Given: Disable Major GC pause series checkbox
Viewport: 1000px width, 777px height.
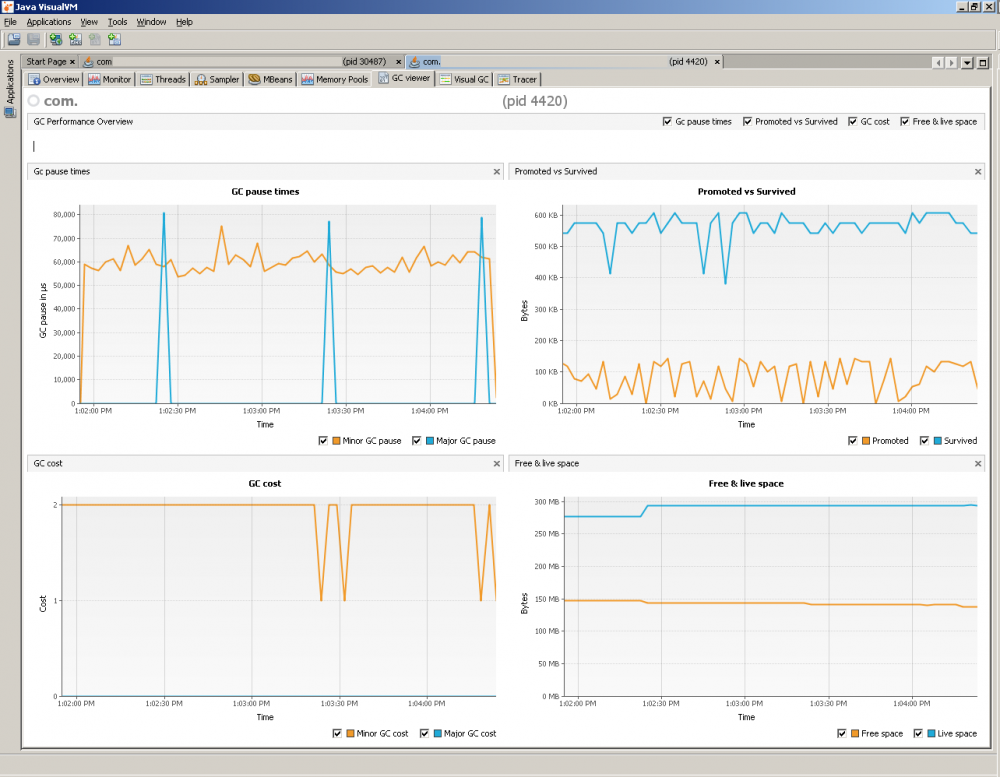Looking at the screenshot, I should click(x=416, y=441).
